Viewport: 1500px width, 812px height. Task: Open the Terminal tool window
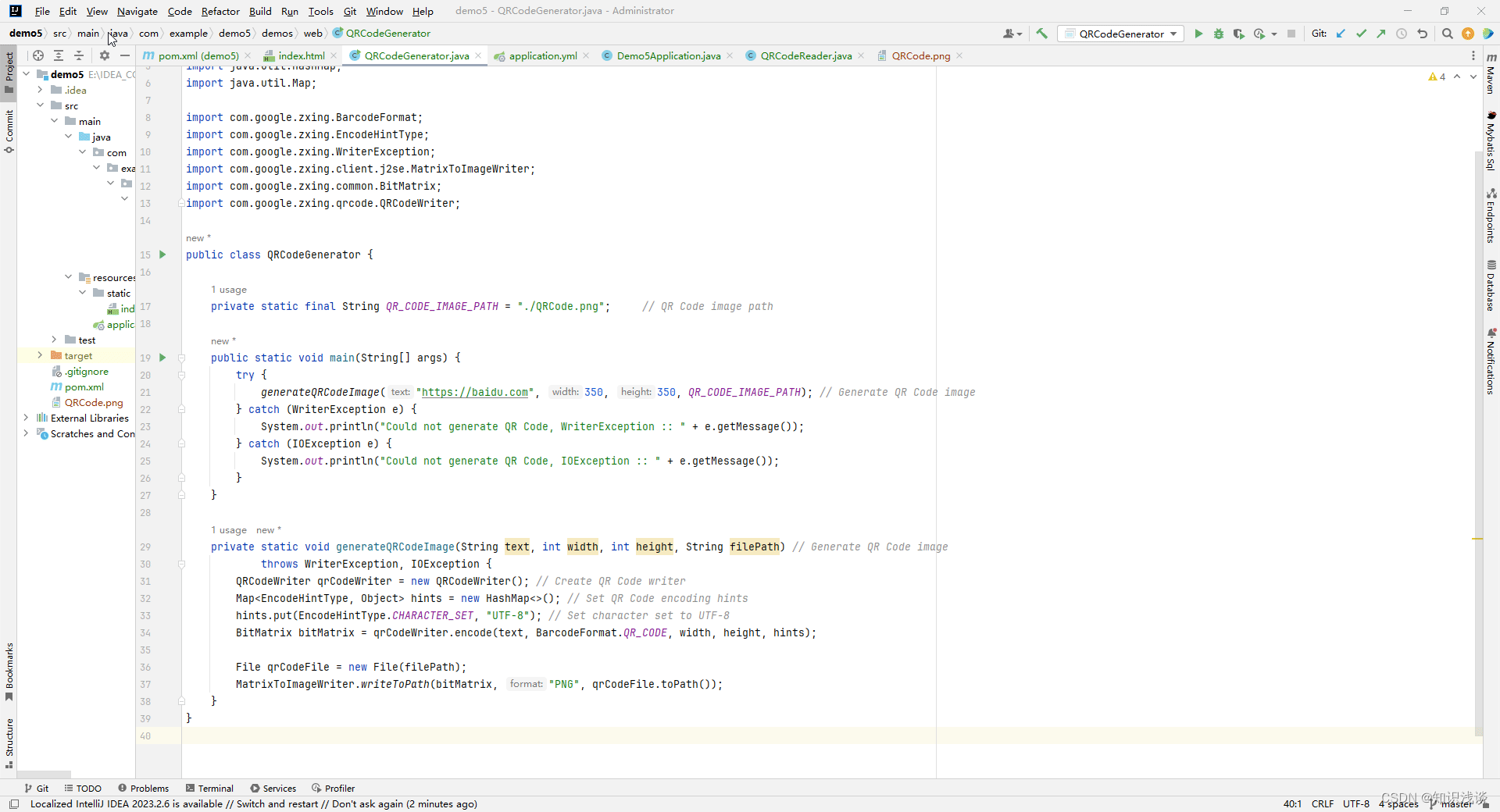209,788
